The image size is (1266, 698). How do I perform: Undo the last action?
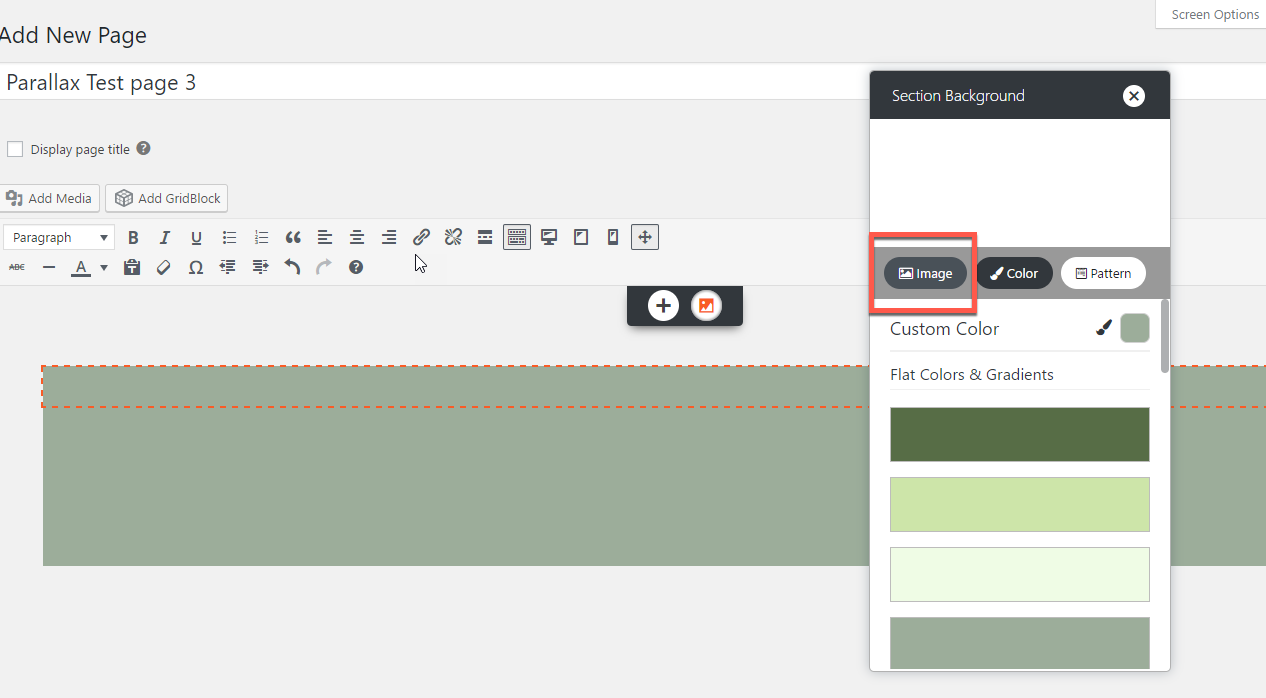point(292,267)
